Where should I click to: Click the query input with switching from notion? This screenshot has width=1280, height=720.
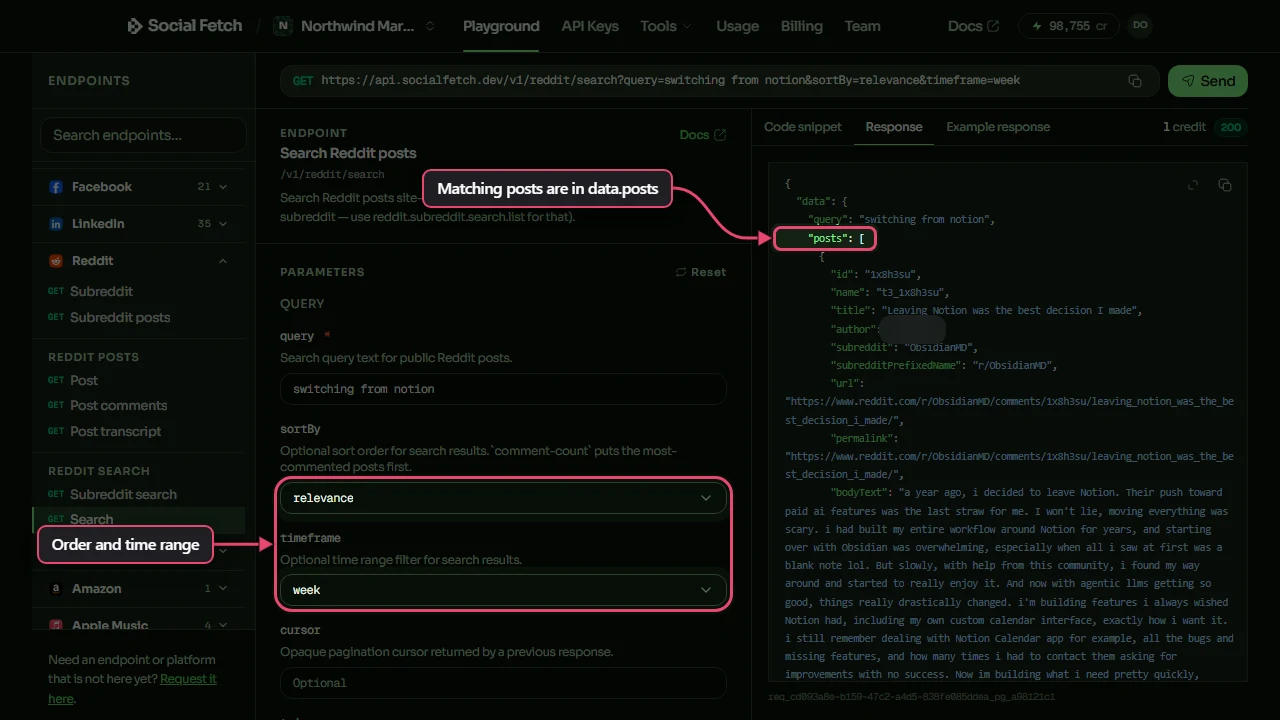click(503, 389)
